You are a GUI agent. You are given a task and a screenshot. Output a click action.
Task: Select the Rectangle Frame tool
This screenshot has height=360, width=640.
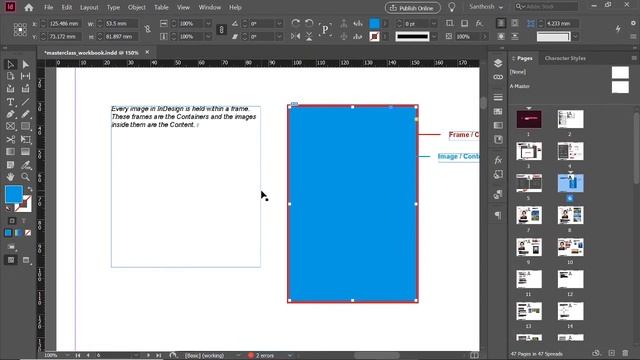tap(11, 127)
